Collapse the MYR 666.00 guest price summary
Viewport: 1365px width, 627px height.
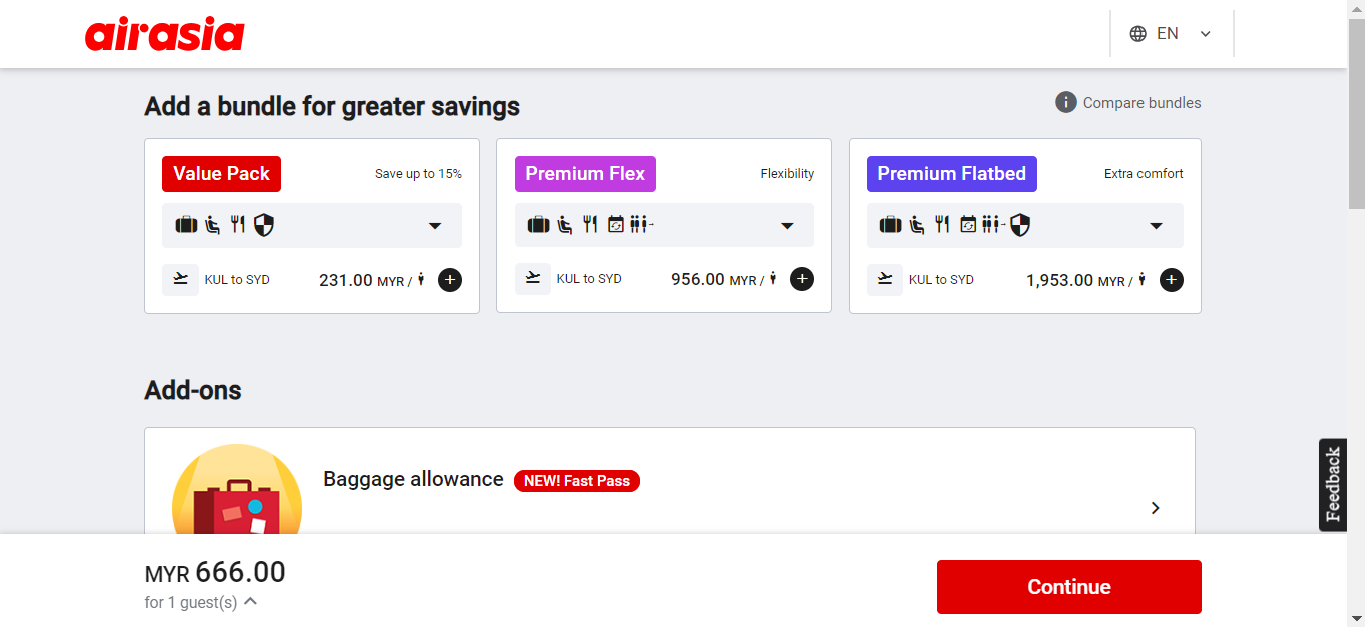click(249, 601)
